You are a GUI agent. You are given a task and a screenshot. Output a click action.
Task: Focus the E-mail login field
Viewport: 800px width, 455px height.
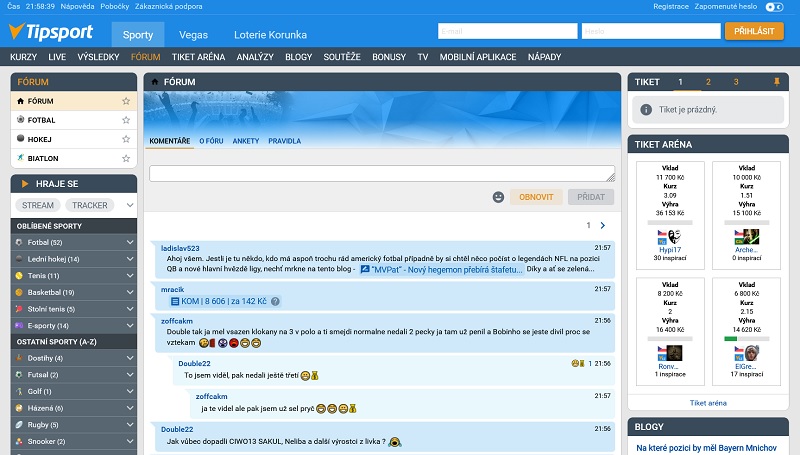[508, 31]
